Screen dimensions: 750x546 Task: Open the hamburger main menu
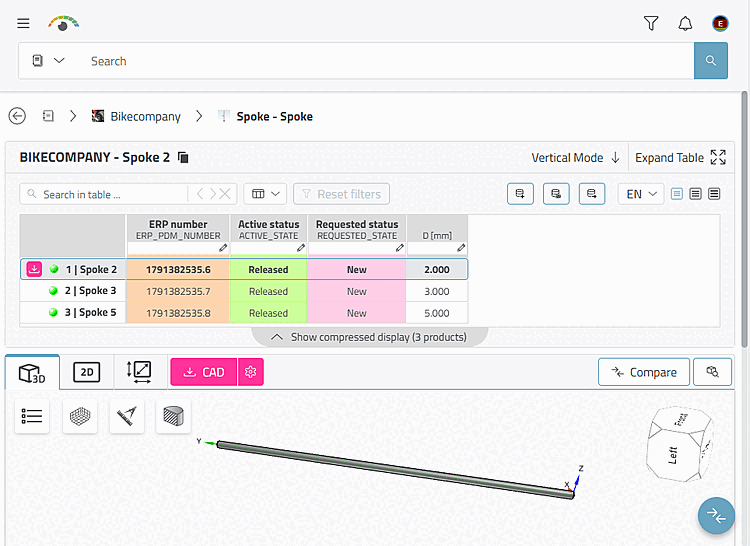point(23,23)
